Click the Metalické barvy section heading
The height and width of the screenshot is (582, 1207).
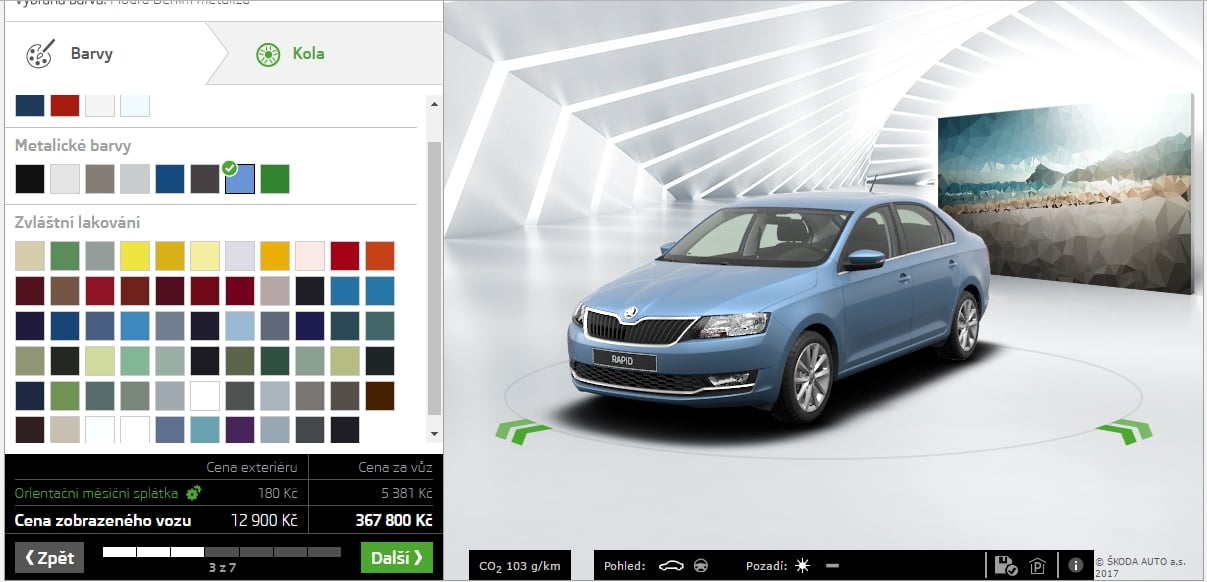[73, 146]
